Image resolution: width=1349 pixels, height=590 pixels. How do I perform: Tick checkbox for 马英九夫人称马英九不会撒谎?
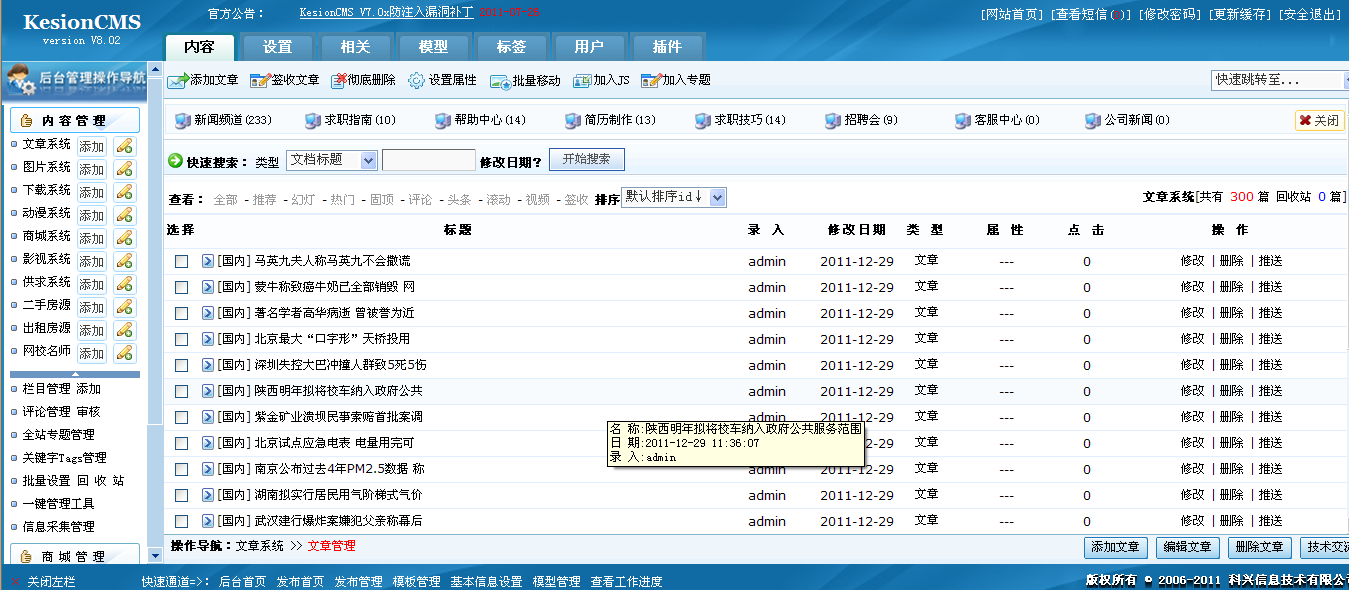(181, 261)
